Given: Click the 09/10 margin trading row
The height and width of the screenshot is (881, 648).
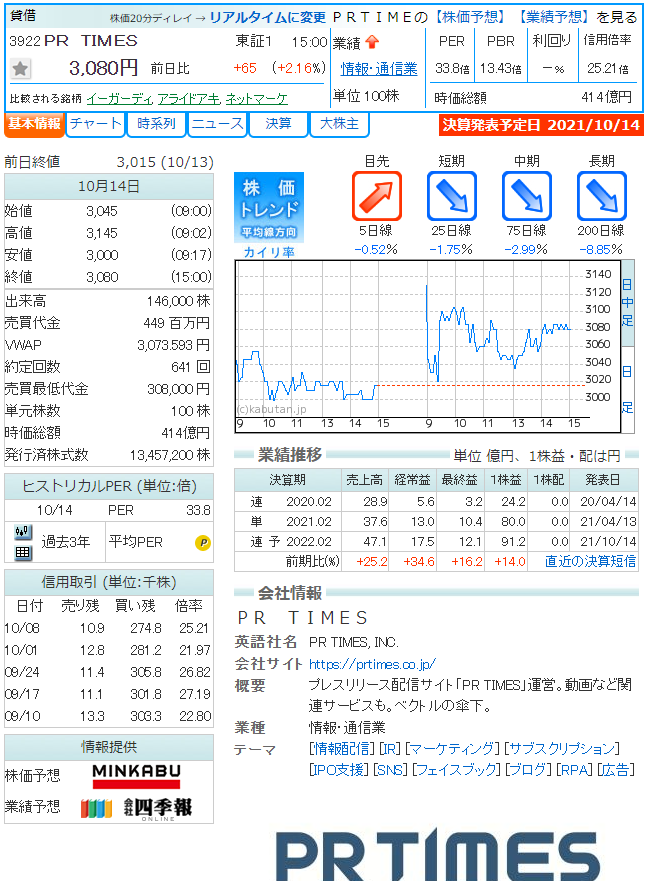Looking at the screenshot, I should click(x=108, y=716).
